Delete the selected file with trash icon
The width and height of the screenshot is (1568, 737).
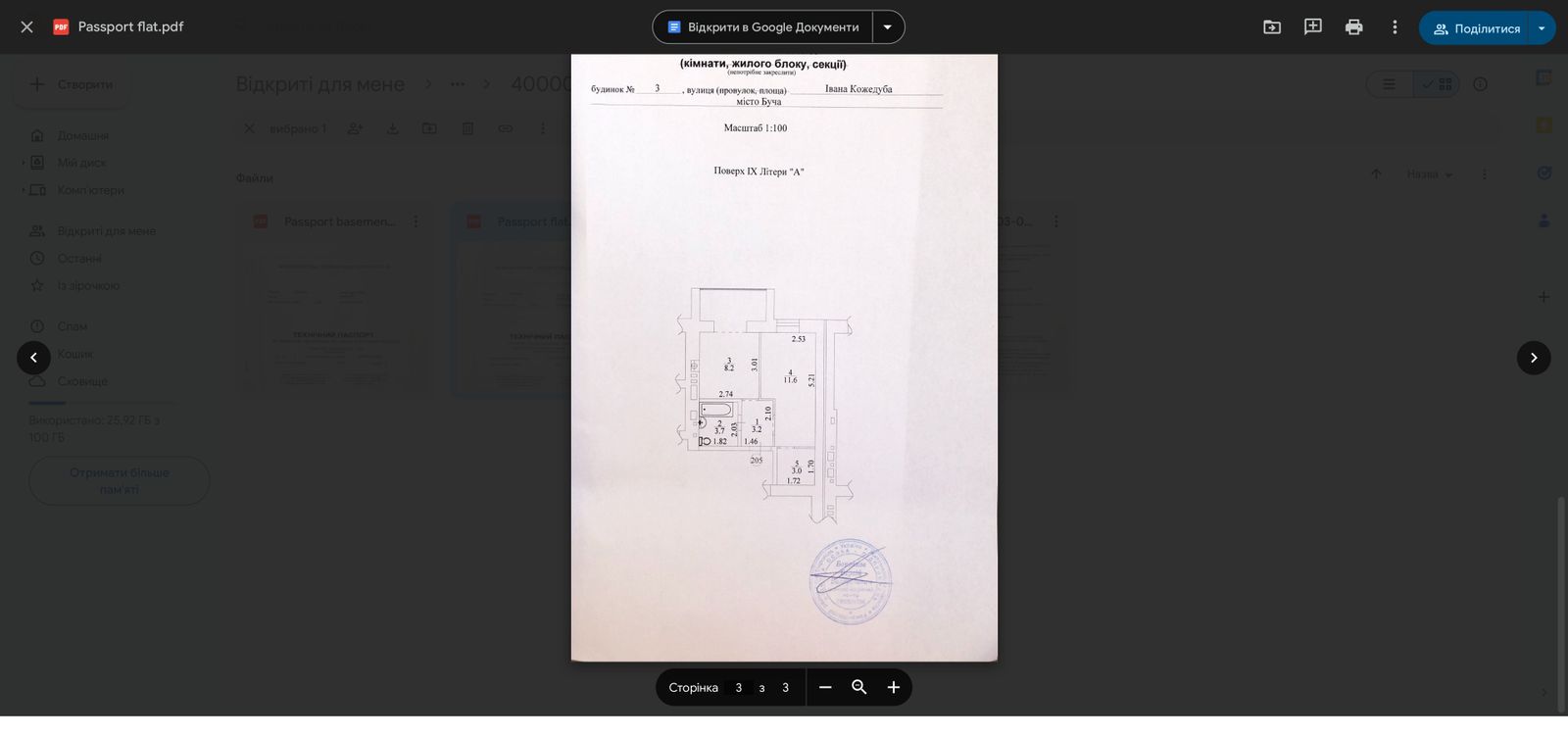pos(468,128)
